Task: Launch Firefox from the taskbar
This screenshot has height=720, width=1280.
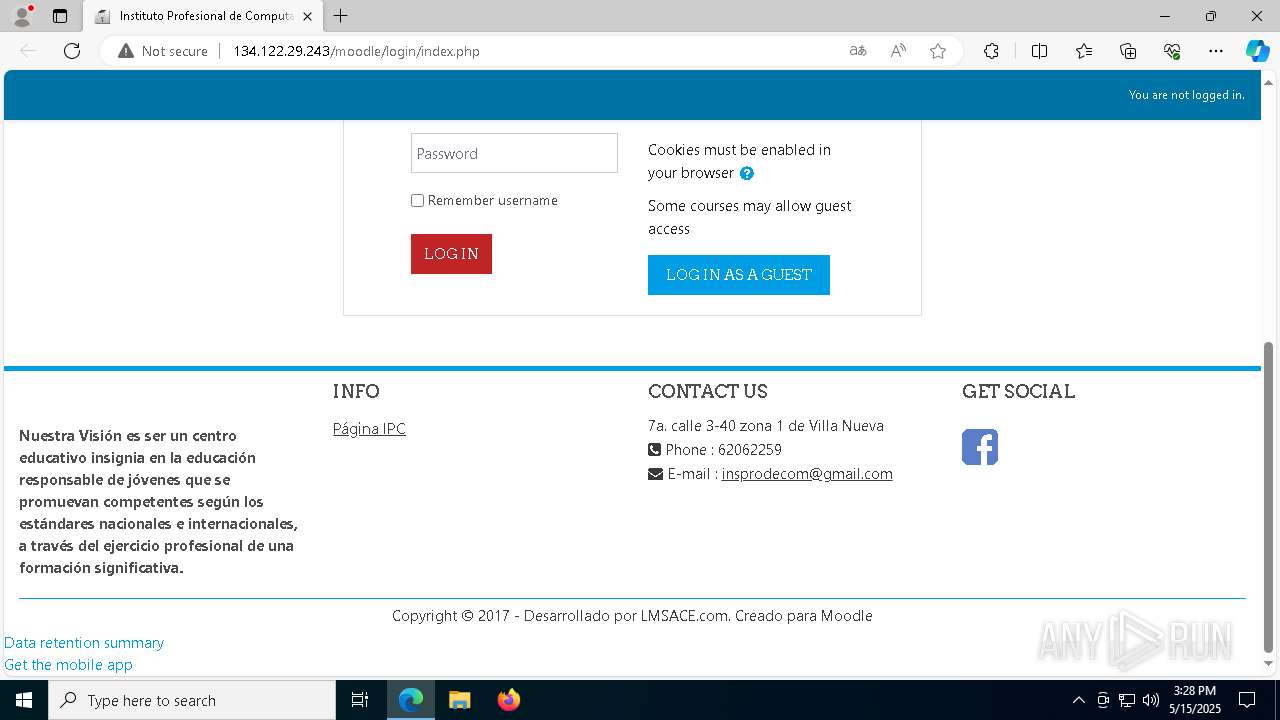Action: pos(509,700)
